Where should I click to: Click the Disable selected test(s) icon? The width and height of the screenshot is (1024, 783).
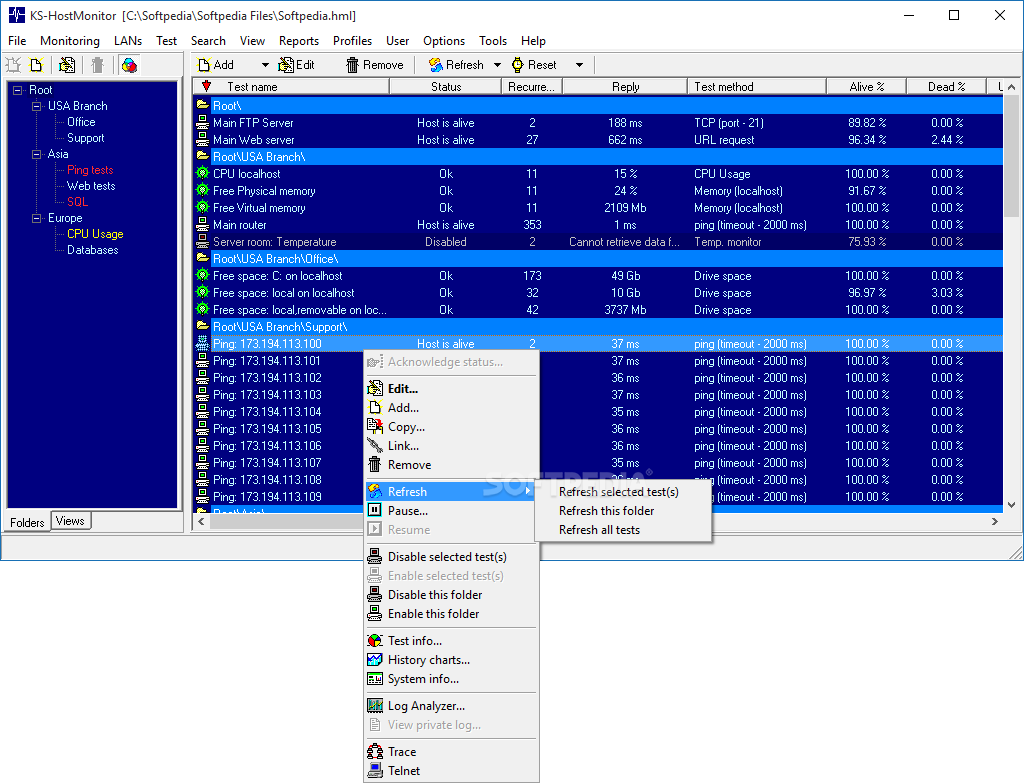375,556
